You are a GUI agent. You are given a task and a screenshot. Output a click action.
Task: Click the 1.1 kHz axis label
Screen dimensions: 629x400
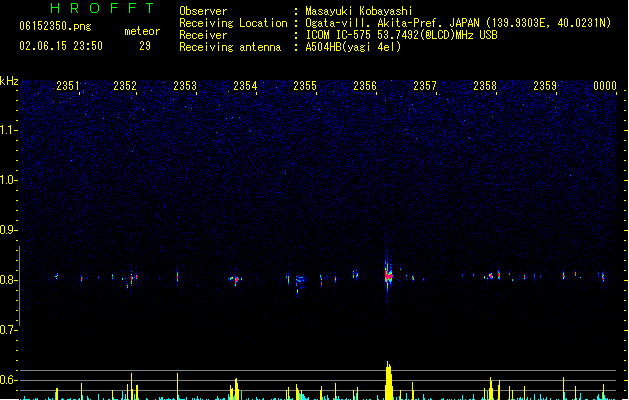coord(8,130)
